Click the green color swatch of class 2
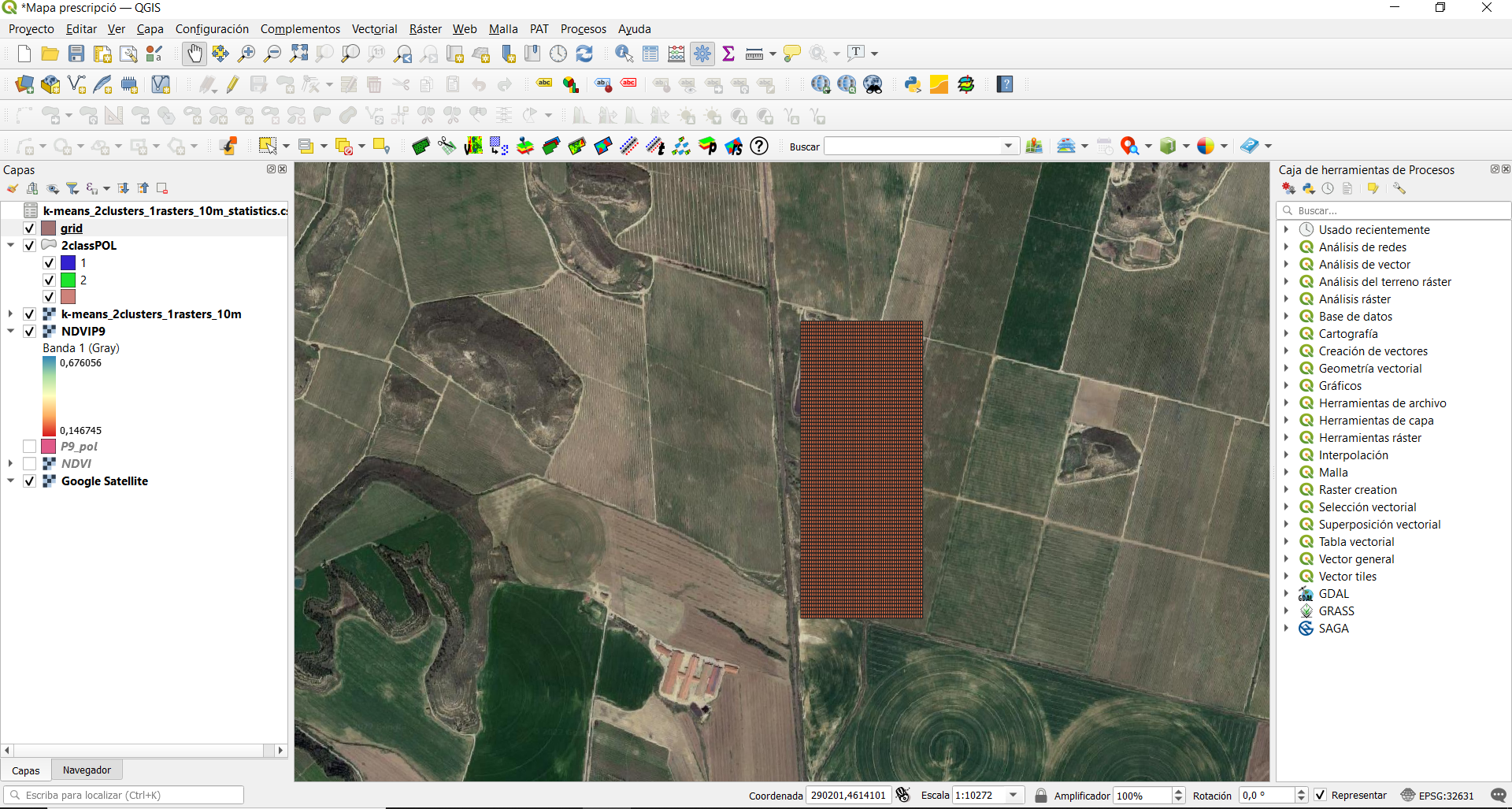The width and height of the screenshot is (1512, 809). click(x=69, y=280)
